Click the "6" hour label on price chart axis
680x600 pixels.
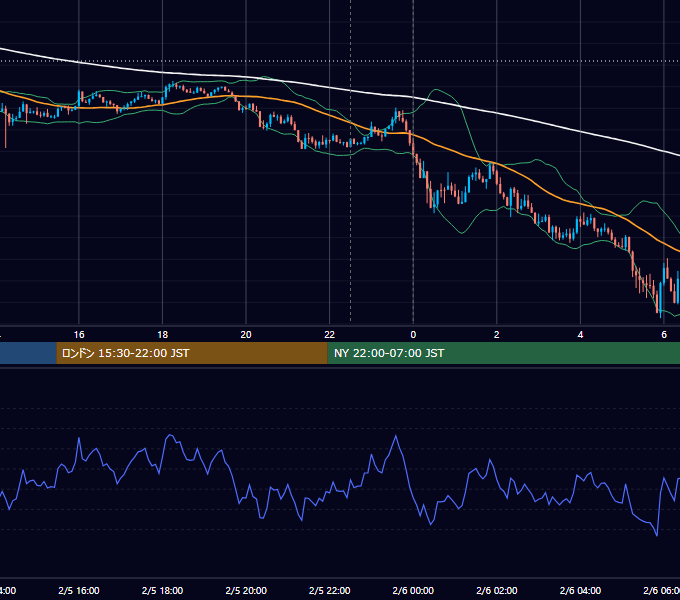[x=664, y=335]
